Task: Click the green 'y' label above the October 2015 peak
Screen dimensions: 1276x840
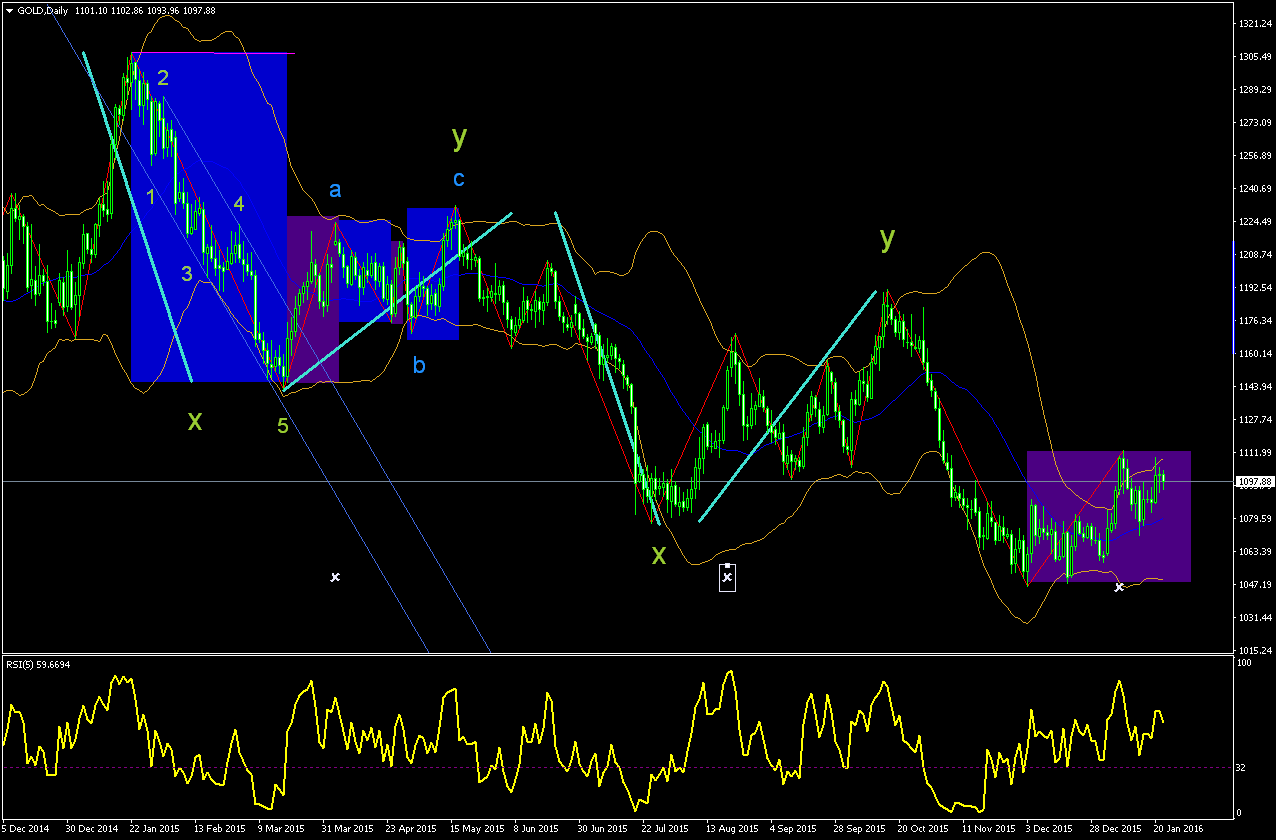Action: [888, 236]
